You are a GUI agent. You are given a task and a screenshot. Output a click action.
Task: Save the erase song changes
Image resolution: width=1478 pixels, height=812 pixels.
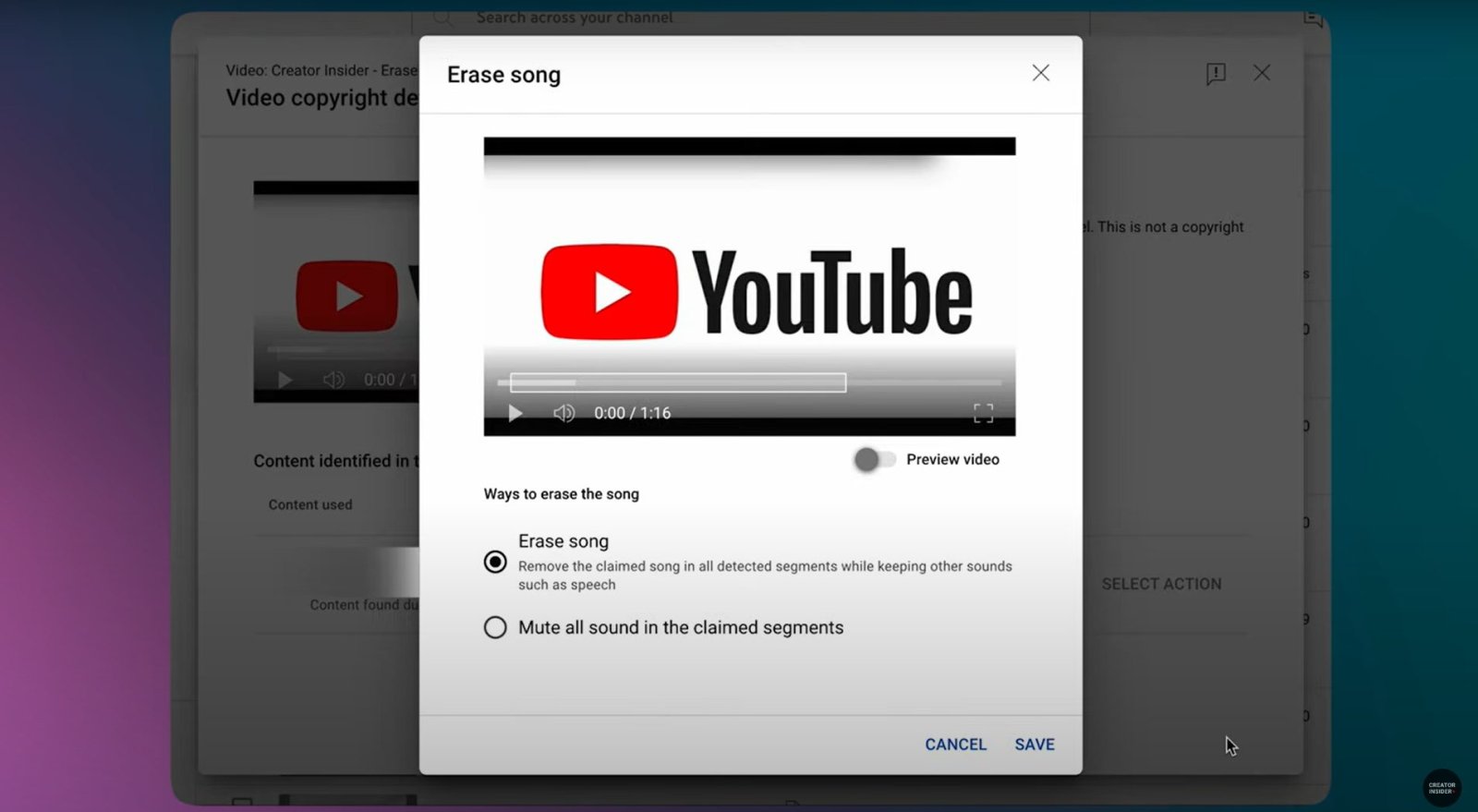click(1034, 745)
